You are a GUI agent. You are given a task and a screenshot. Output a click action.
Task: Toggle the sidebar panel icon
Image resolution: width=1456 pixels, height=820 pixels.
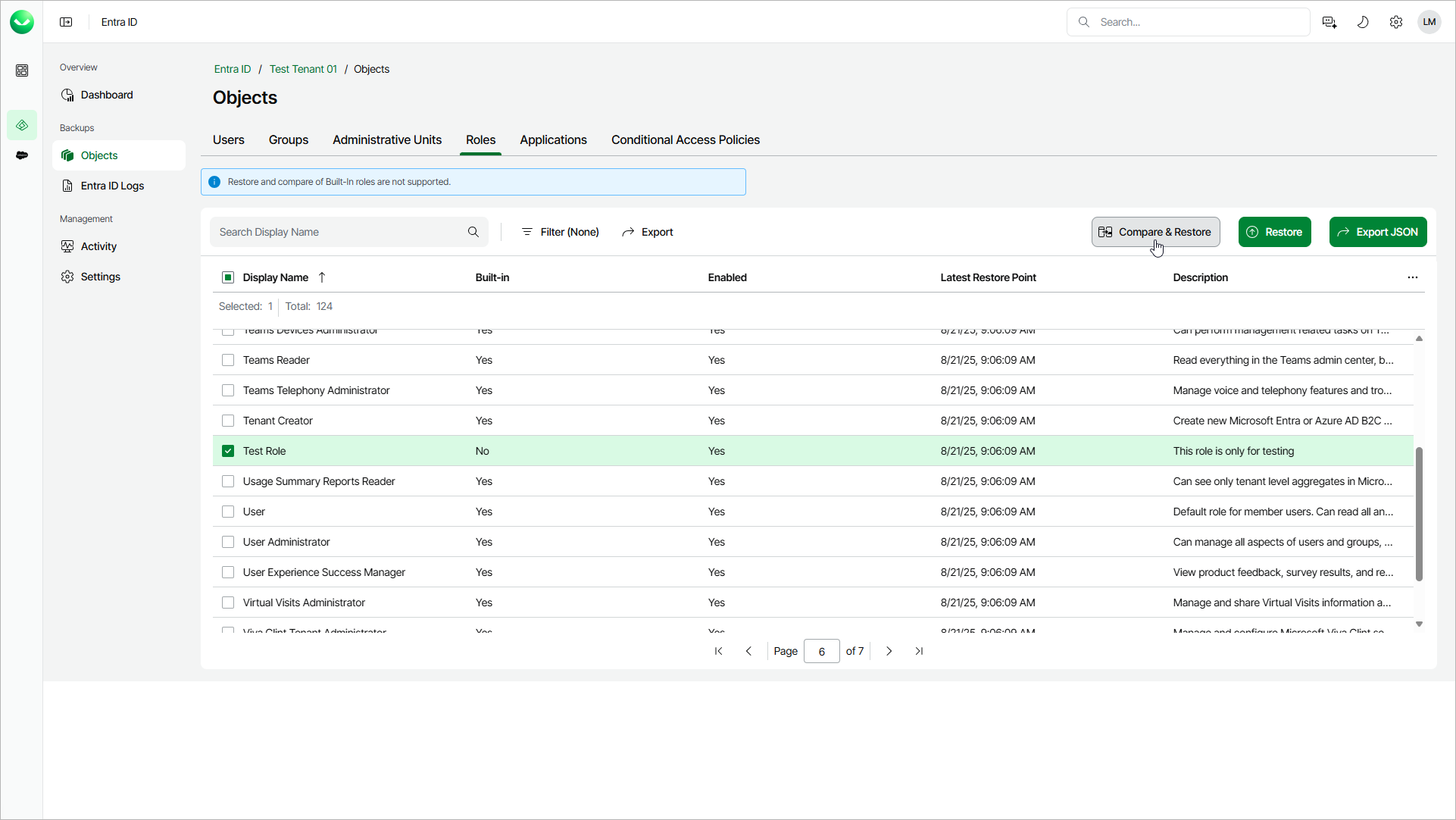click(x=66, y=22)
